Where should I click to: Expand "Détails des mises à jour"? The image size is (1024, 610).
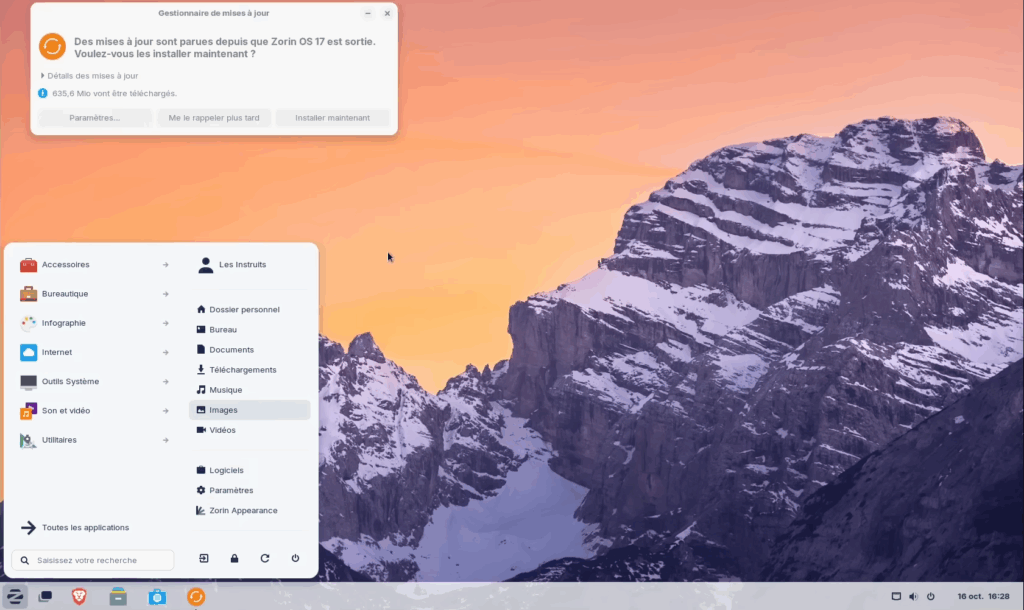(90, 76)
